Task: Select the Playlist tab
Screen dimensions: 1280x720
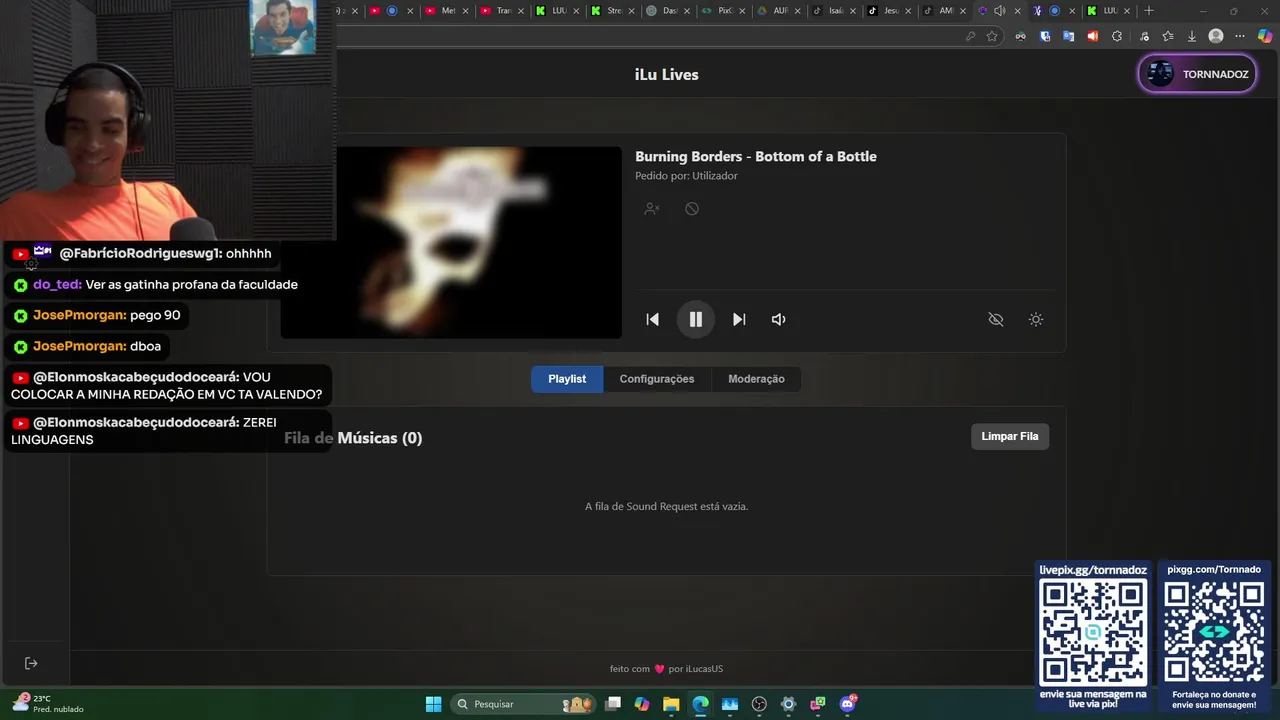Action: click(x=567, y=379)
